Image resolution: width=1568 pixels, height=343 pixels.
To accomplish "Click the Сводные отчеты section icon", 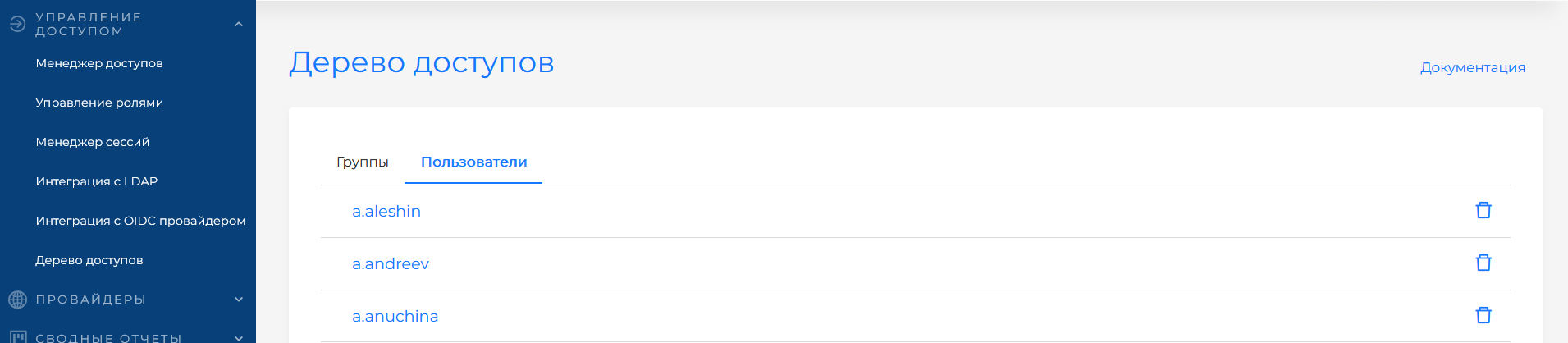I will 17,337.
